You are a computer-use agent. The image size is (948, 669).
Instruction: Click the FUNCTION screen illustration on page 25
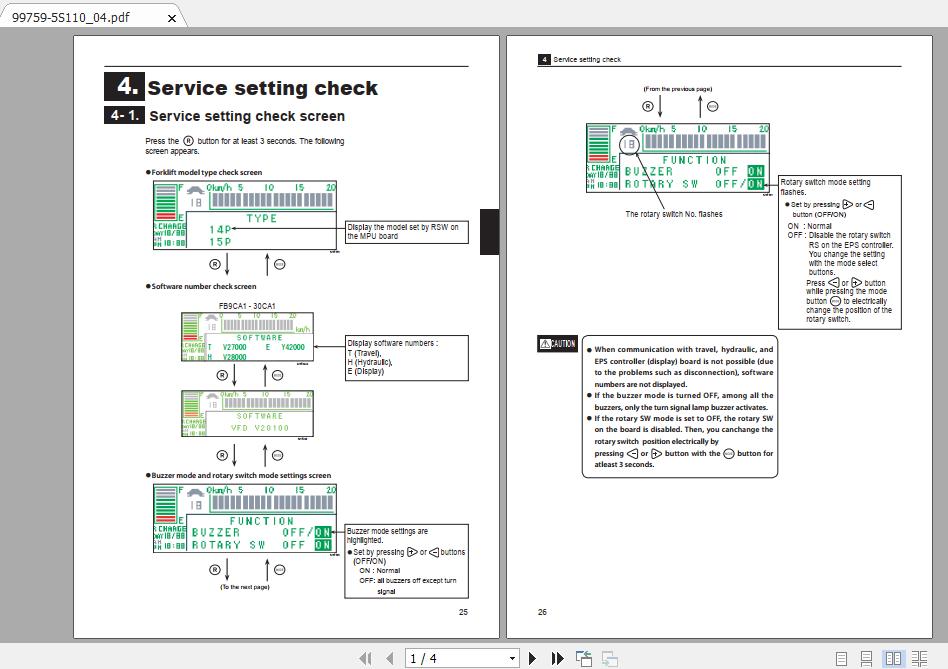(245, 520)
